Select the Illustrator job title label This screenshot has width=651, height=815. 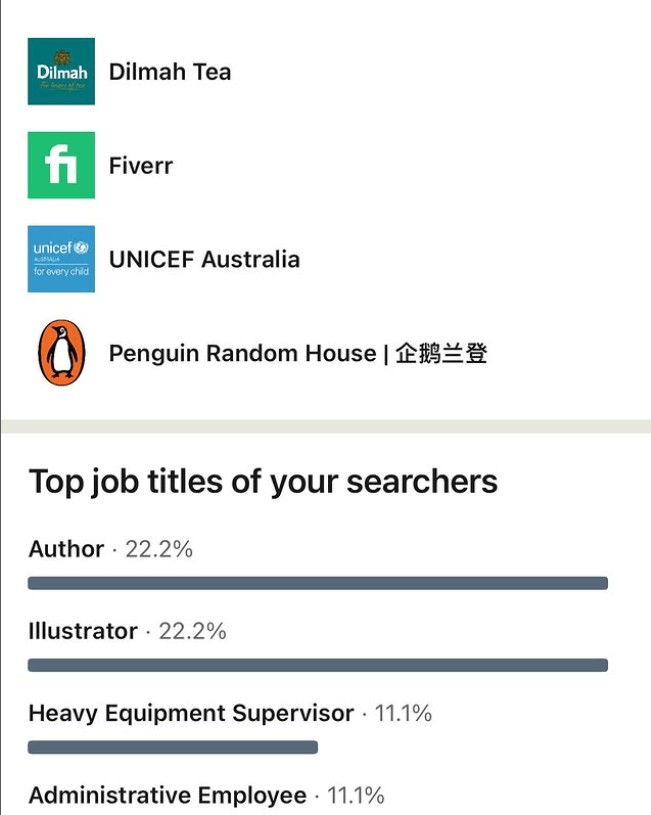[x=83, y=631]
